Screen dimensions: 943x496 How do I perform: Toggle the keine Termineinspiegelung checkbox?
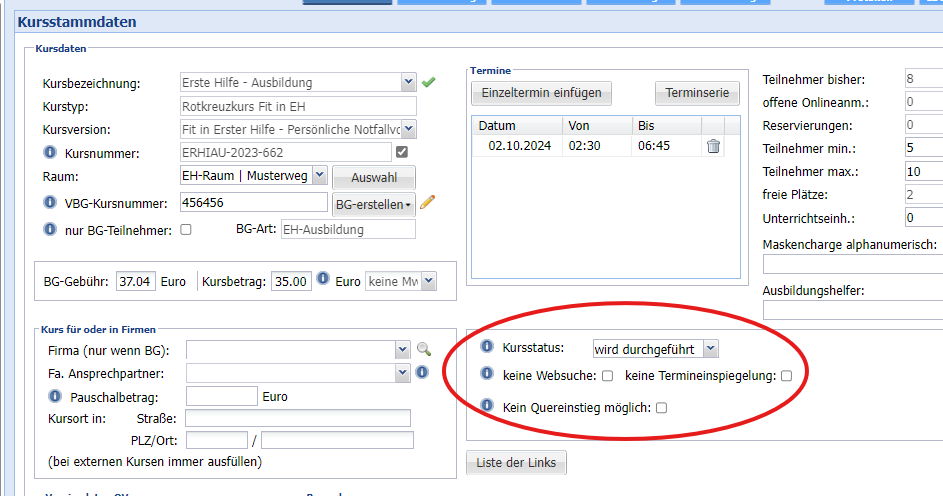(x=786, y=377)
